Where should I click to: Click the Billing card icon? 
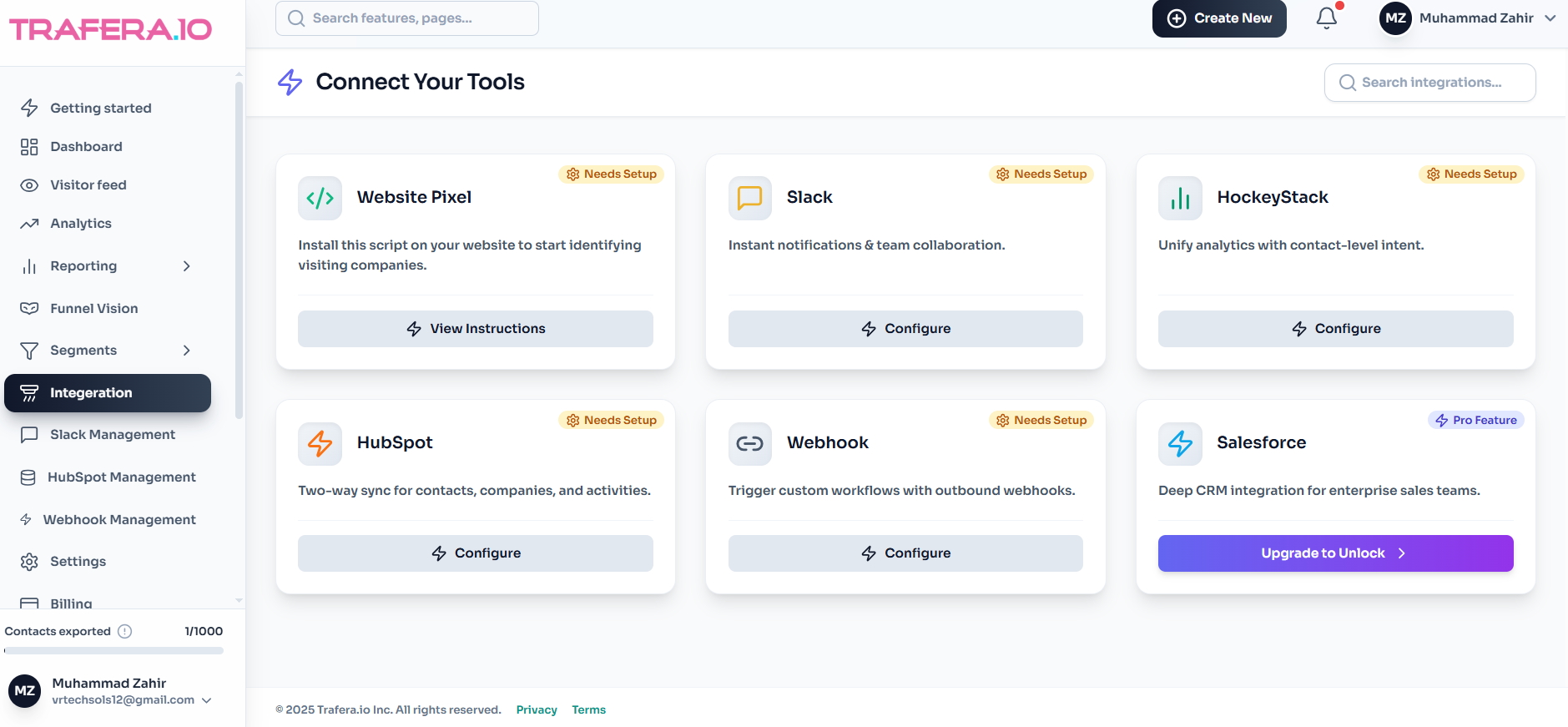29,603
